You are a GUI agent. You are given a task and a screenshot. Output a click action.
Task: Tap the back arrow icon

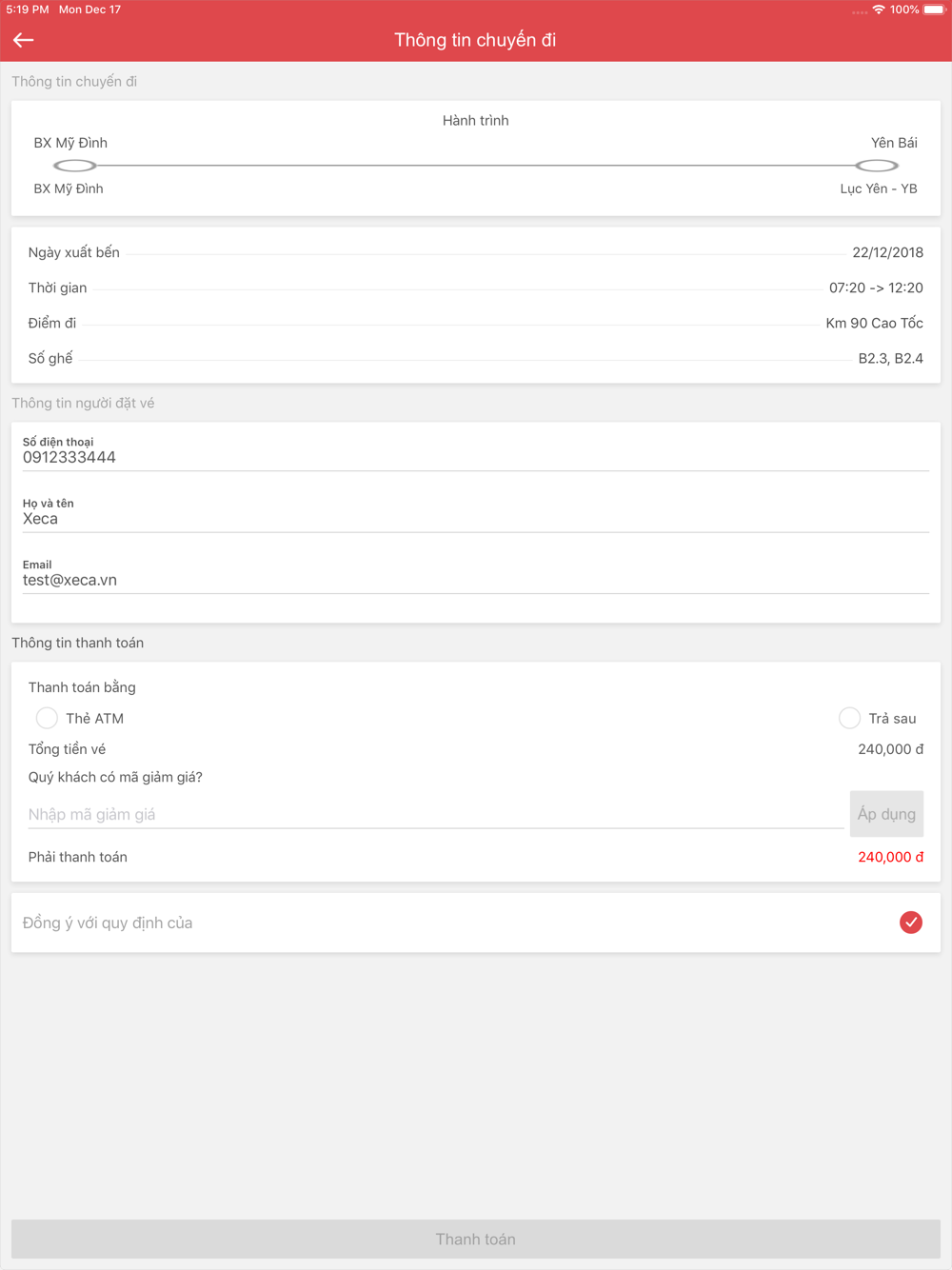click(x=24, y=40)
